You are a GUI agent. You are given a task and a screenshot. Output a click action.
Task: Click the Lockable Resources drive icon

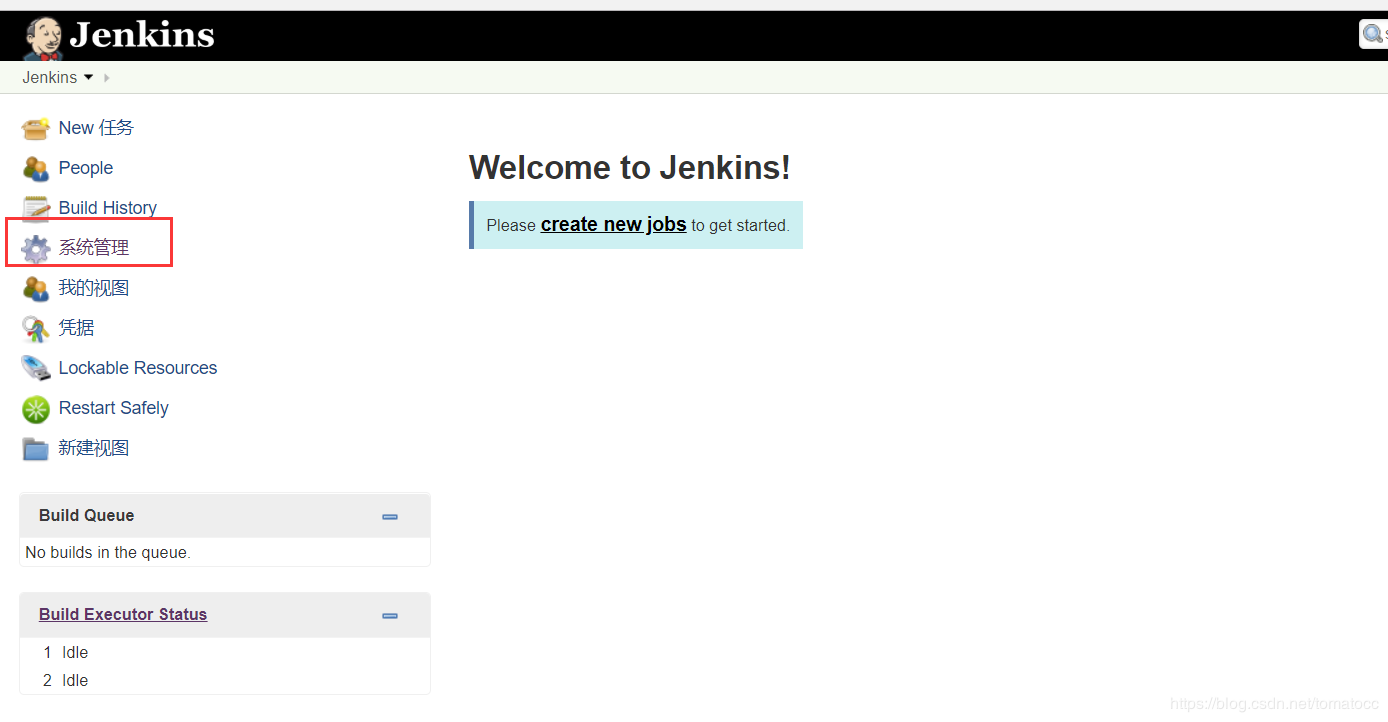click(x=36, y=368)
